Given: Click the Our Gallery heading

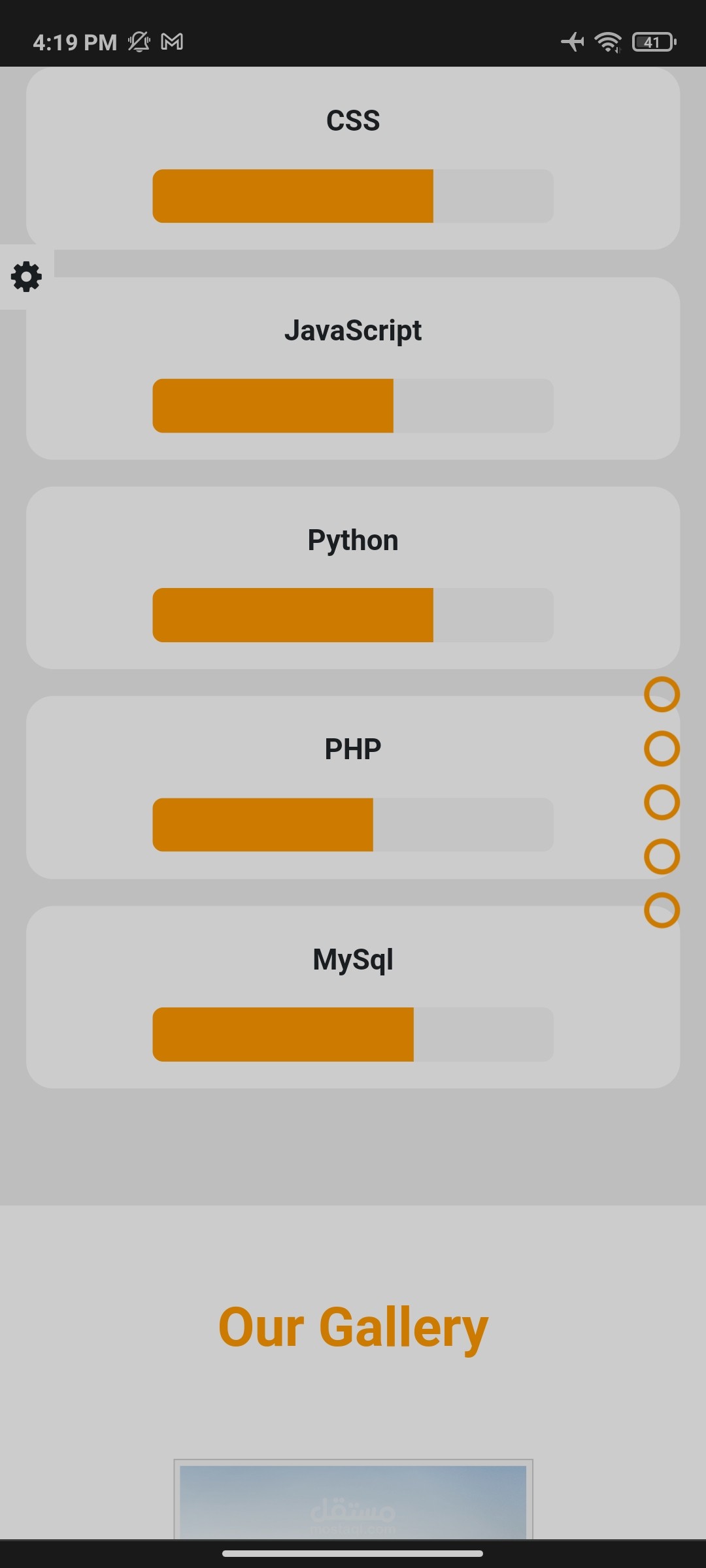Looking at the screenshot, I should pos(353,1327).
